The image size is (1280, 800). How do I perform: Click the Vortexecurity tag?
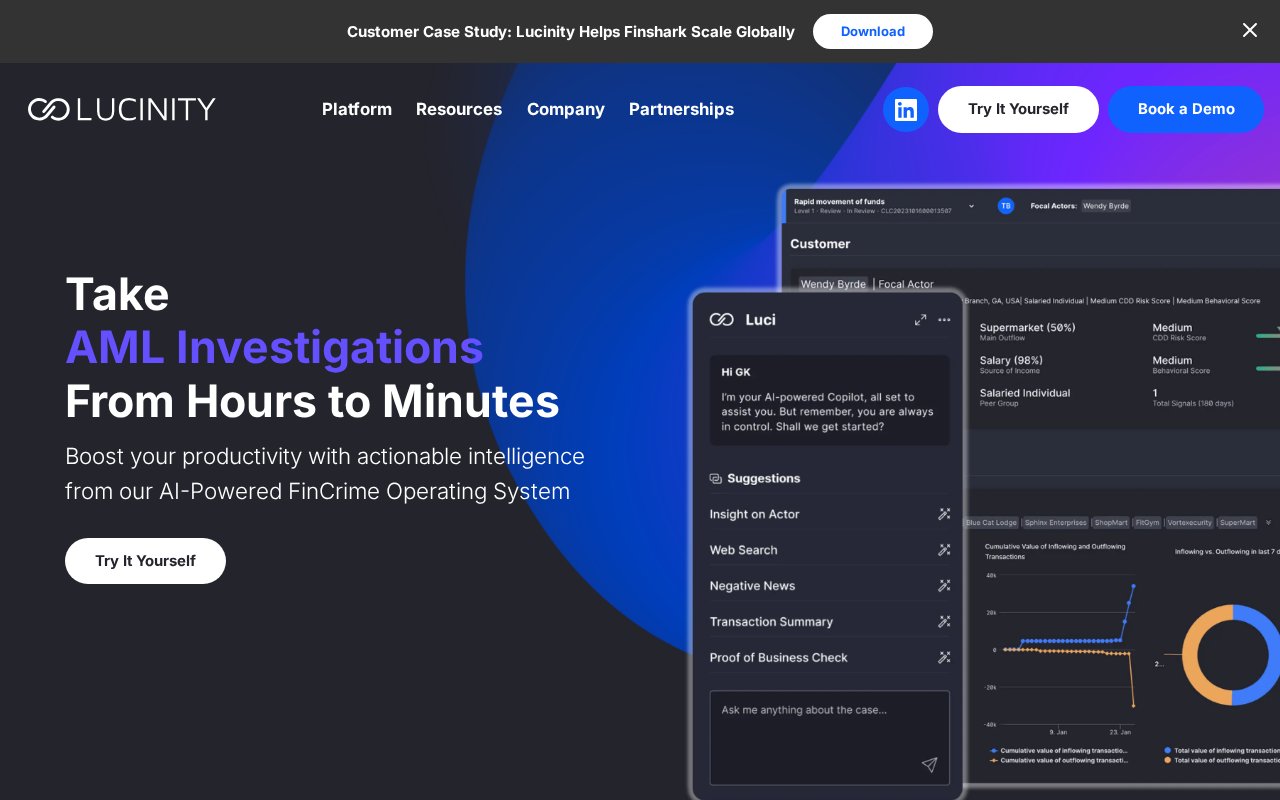[1190, 523]
